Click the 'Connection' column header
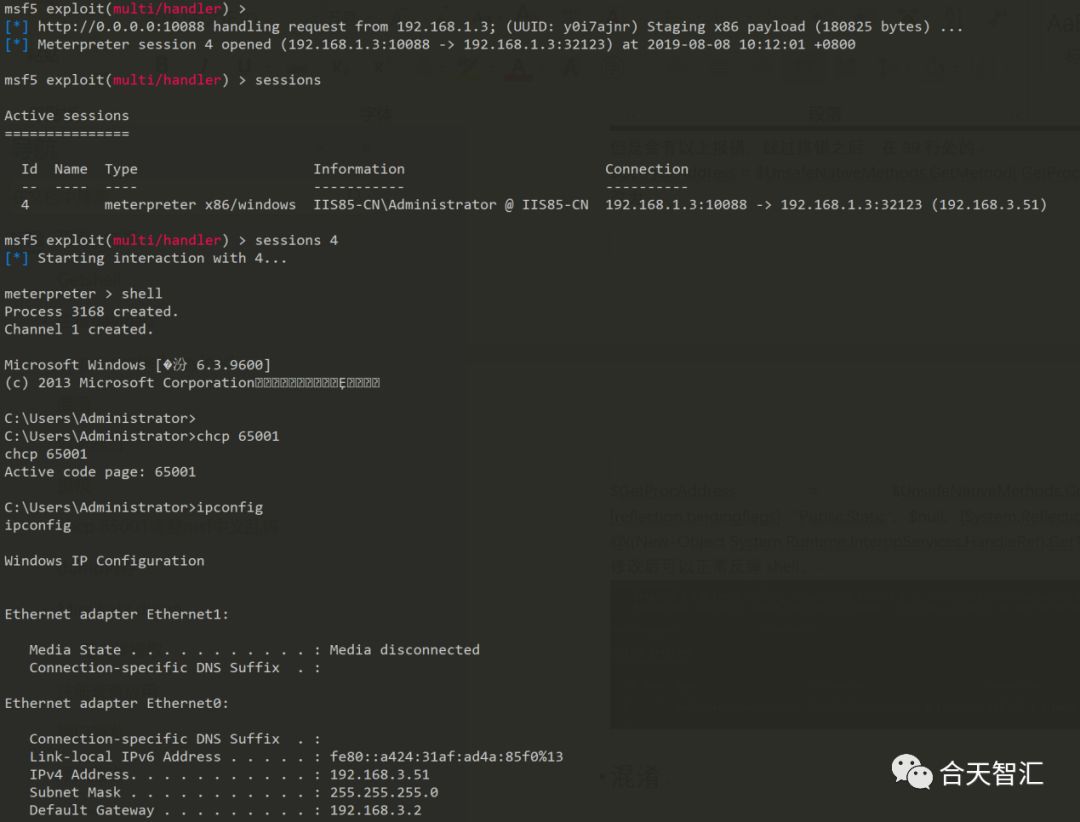The height and width of the screenshot is (822, 1080). pos(647,169)
